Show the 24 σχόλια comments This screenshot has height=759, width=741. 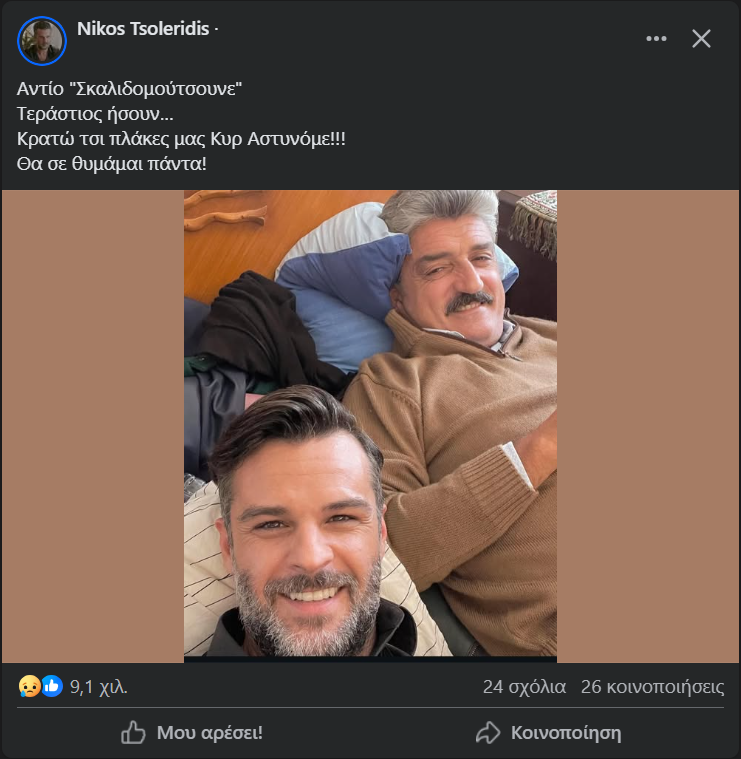524,687
